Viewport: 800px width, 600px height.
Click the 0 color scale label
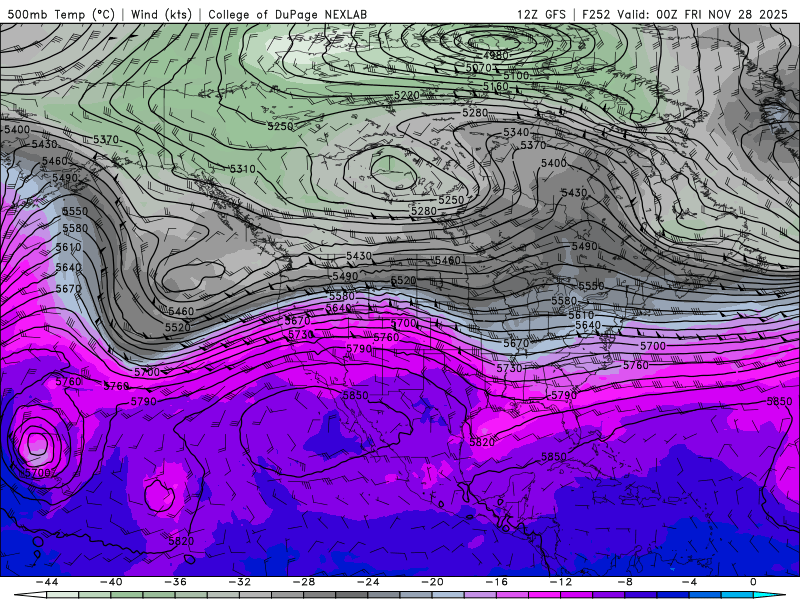click(x=754, y=582)
